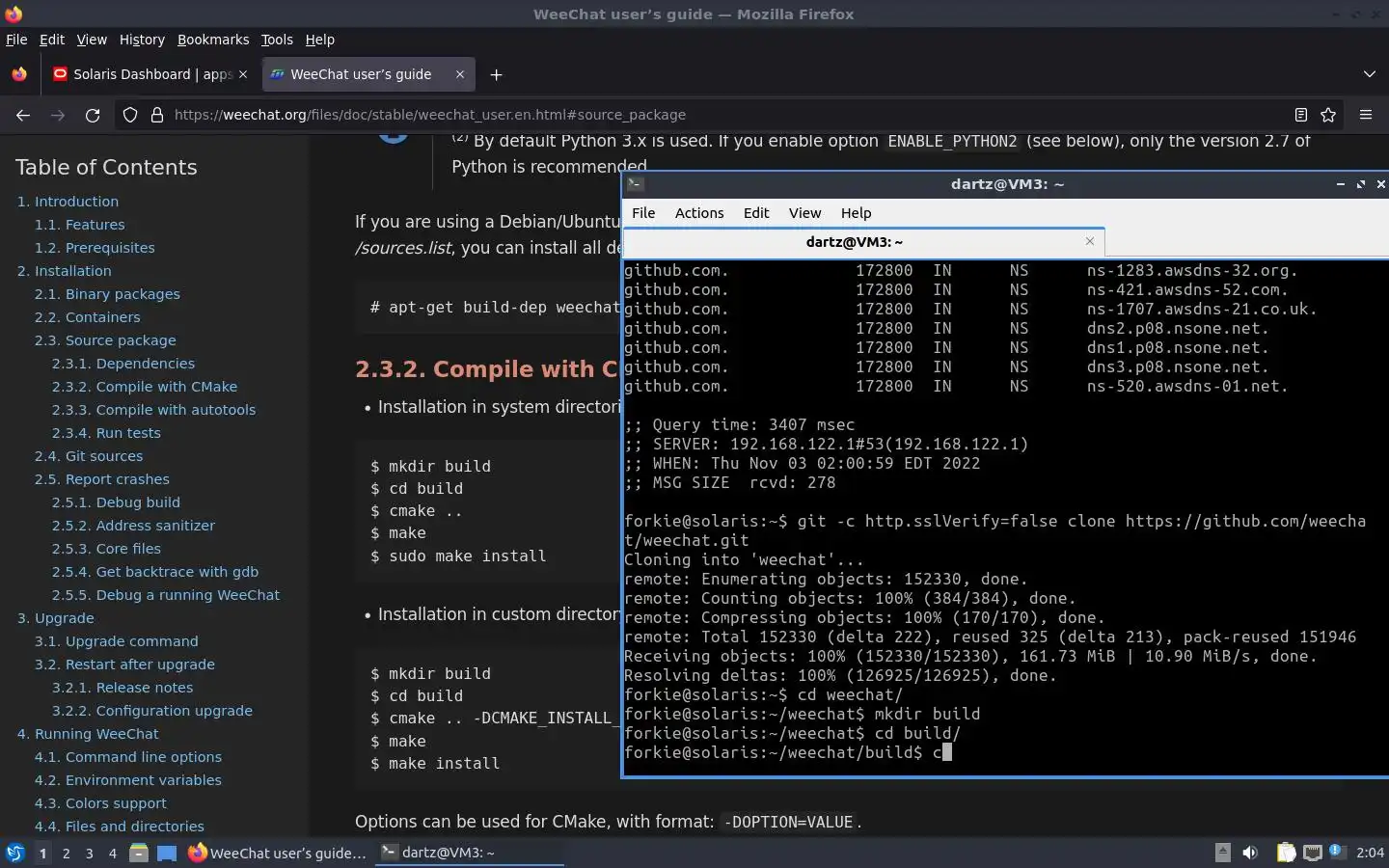Open Firefox File menu

pyautogui.click(x=16, y=40)
